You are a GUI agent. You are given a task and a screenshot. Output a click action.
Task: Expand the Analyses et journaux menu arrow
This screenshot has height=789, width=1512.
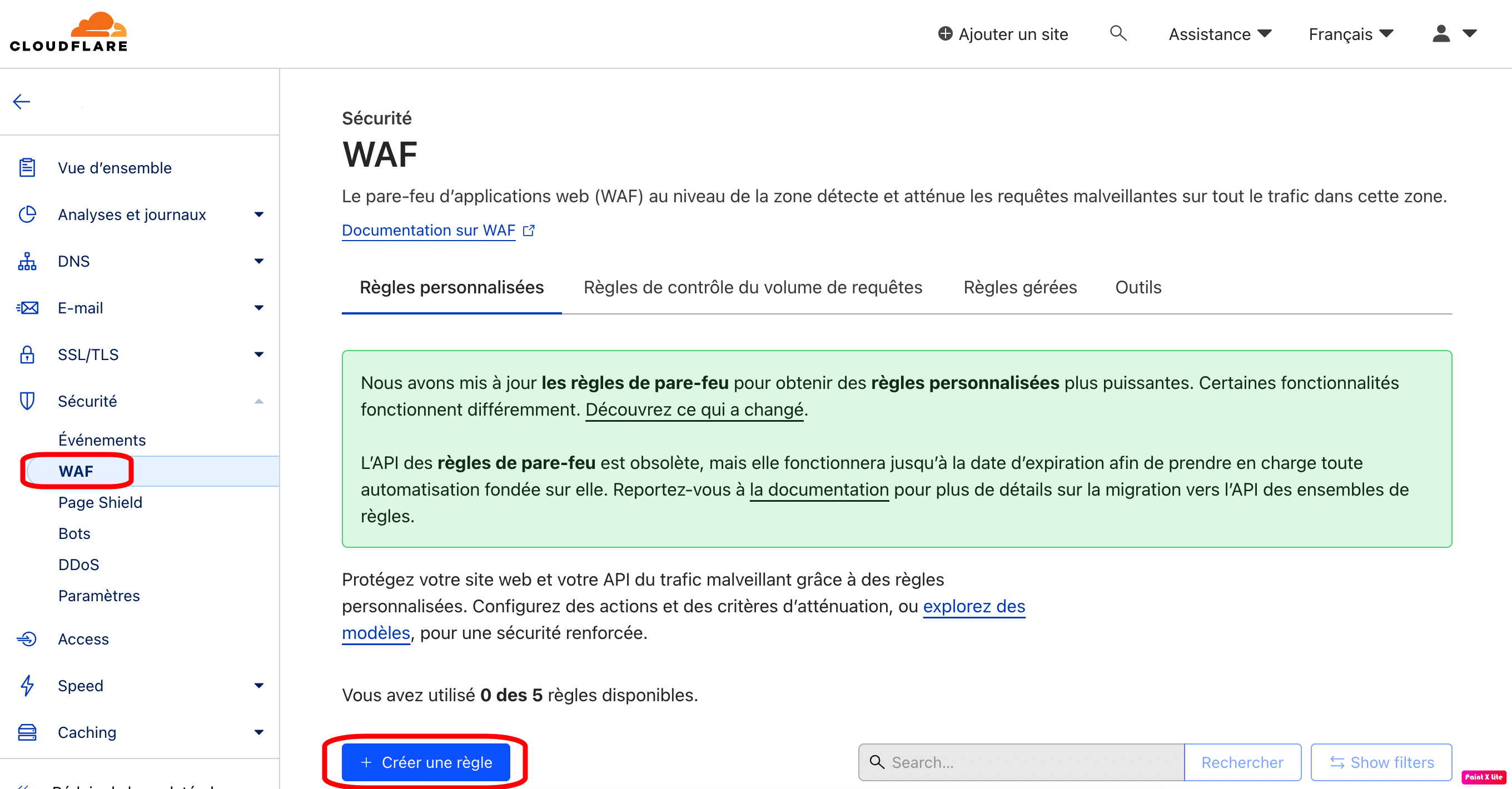point(259,214)
